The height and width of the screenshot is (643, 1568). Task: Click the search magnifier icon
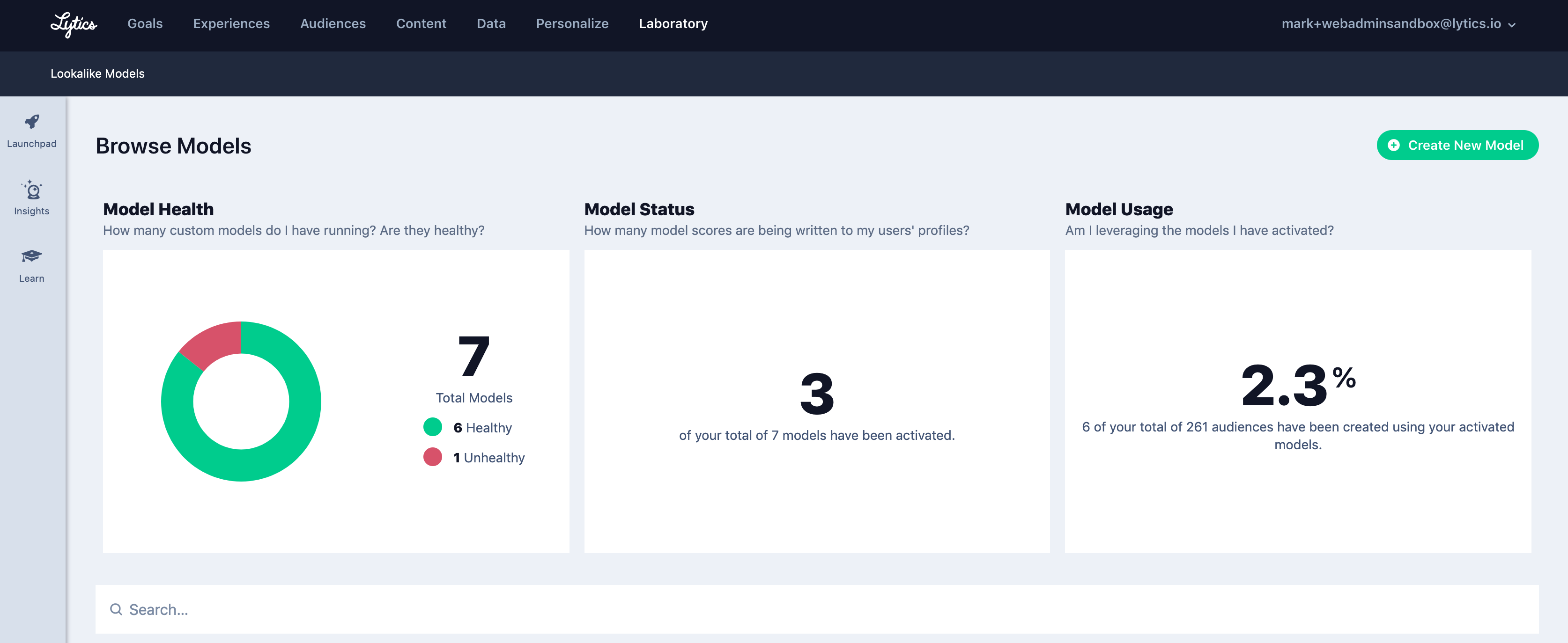(x=116, y=609)
